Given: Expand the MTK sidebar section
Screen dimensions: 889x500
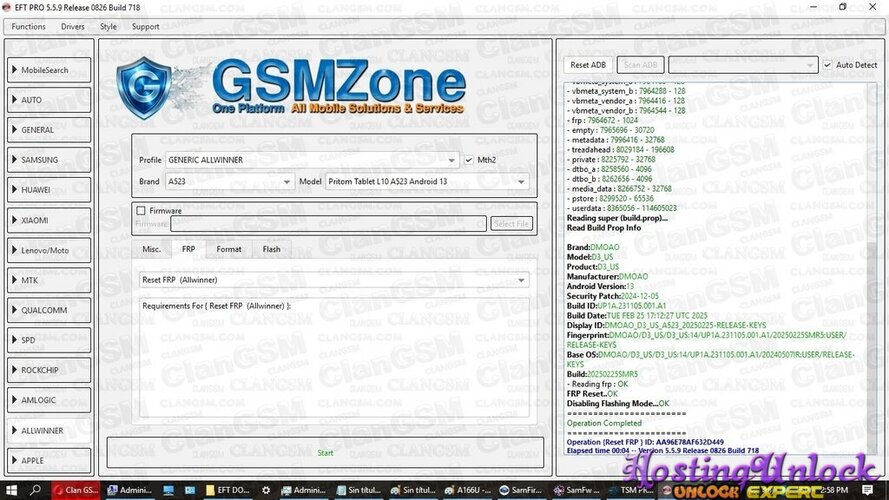Looking at the screenshot, I should click(x=49, y=280).
